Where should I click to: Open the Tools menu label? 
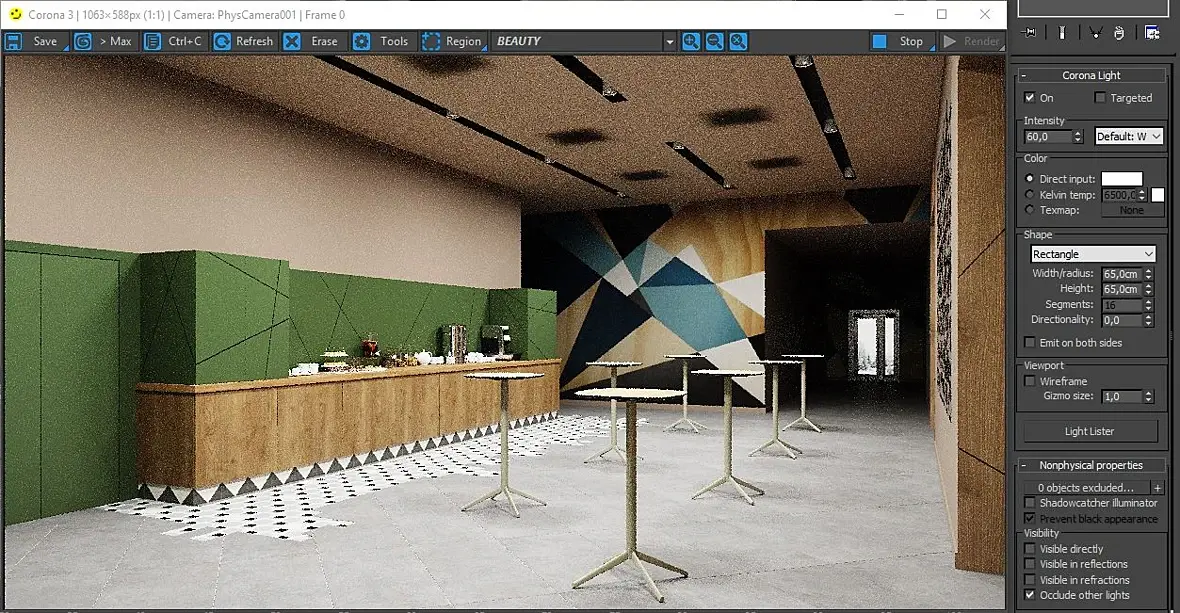[x=394, y=41]
